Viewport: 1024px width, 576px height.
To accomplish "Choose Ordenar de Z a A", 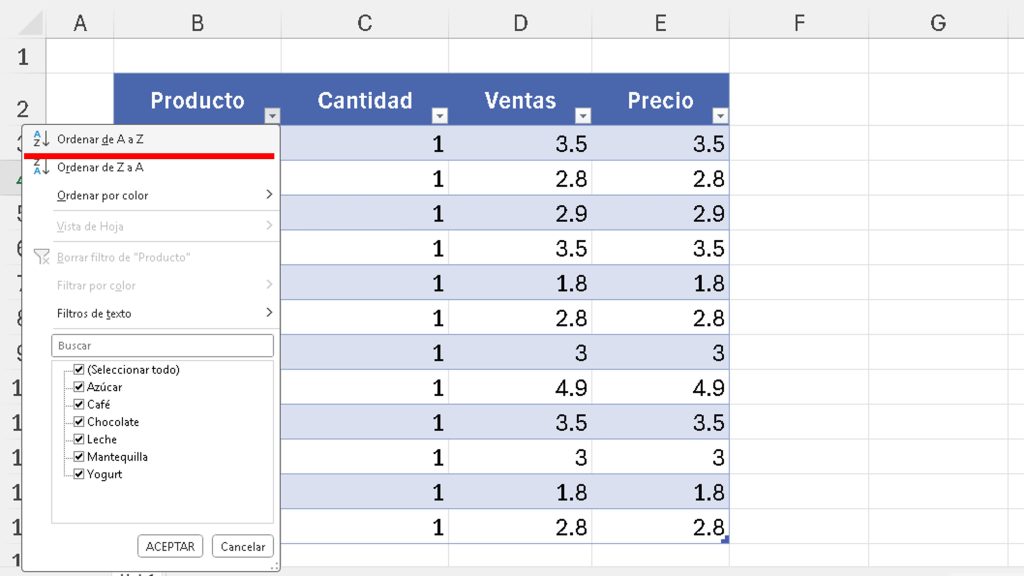I will tap(100, 168).
